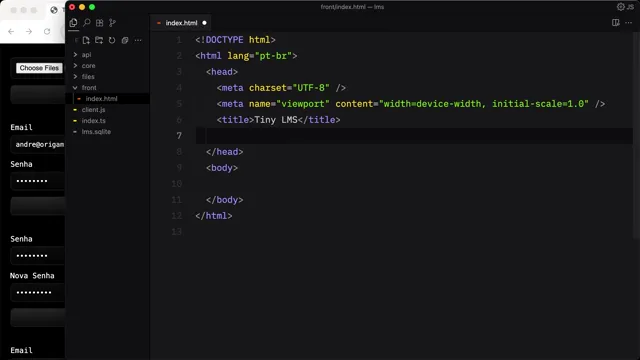Click line number 10 in gutter

(177, 184)
